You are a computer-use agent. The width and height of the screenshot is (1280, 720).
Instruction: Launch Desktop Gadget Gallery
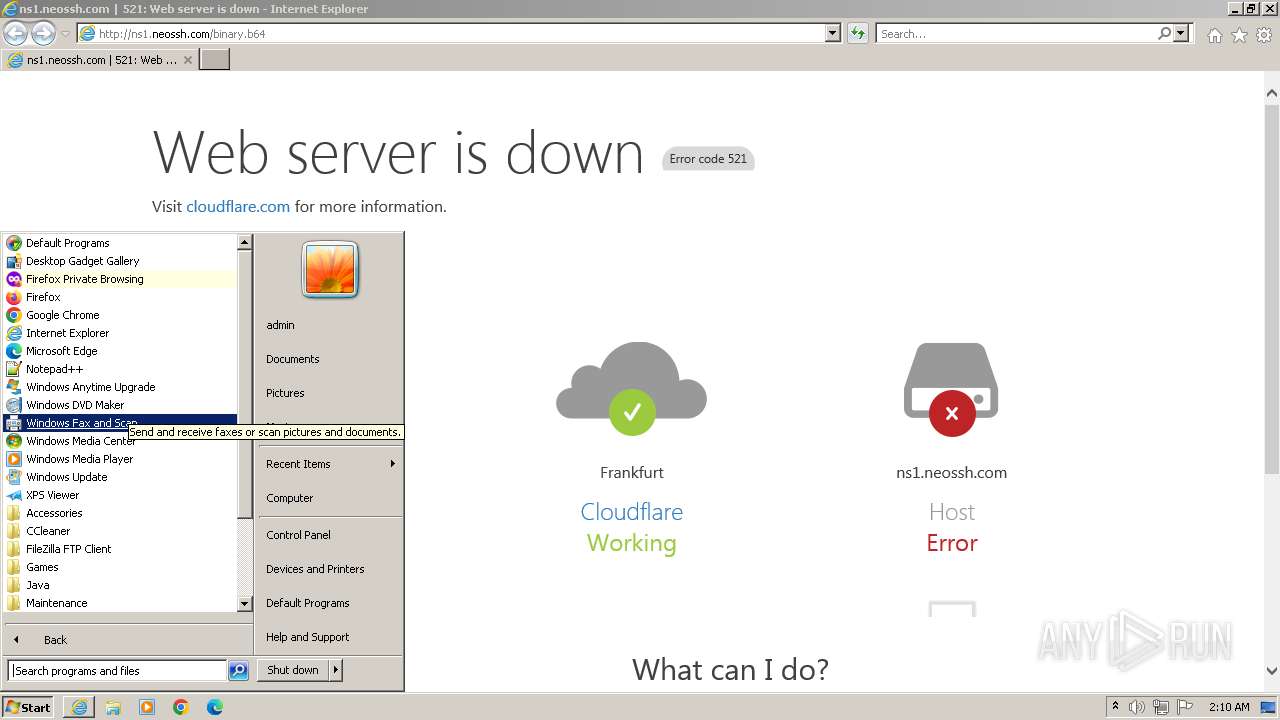(x=120, y=261)
